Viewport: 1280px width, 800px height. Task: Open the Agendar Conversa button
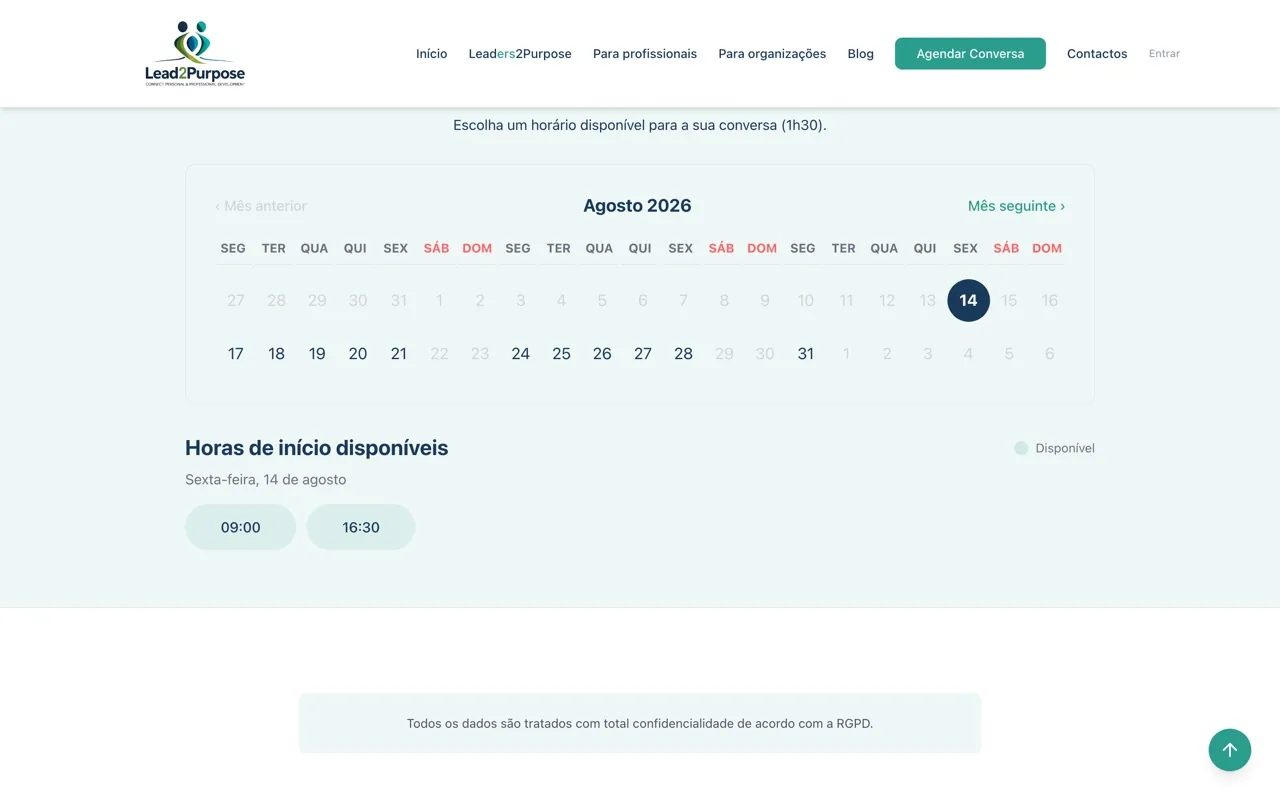[970, 54]
